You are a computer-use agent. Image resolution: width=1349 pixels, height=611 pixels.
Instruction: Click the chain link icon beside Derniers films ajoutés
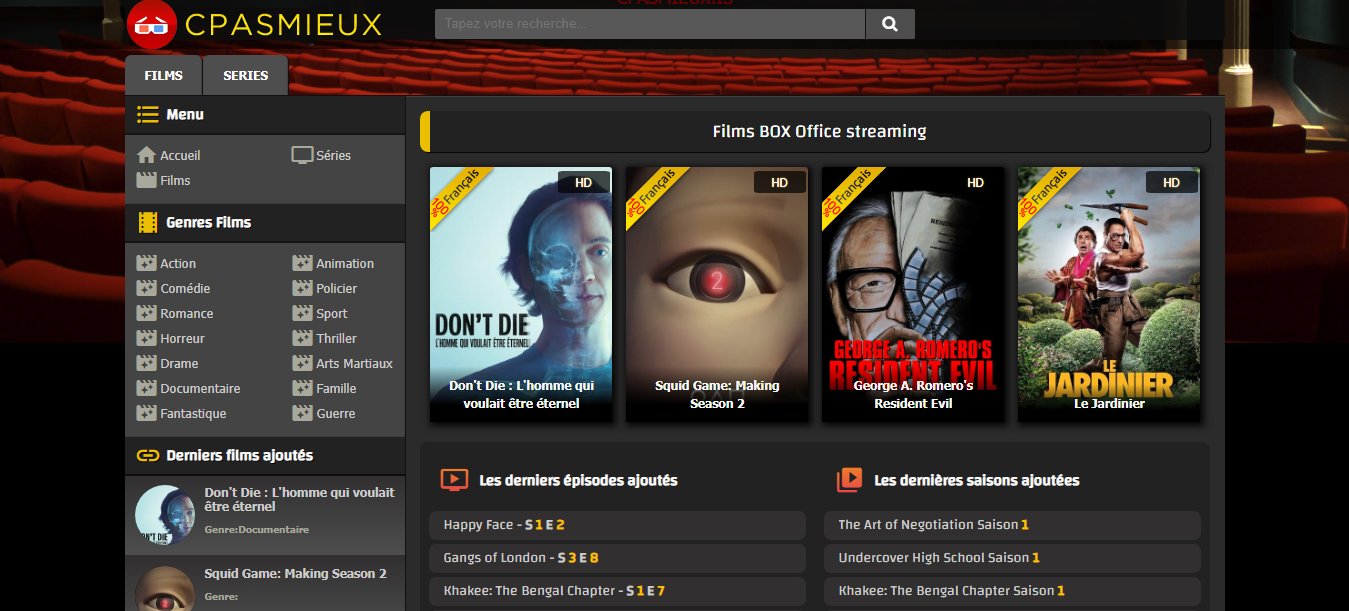coord(148,455)
